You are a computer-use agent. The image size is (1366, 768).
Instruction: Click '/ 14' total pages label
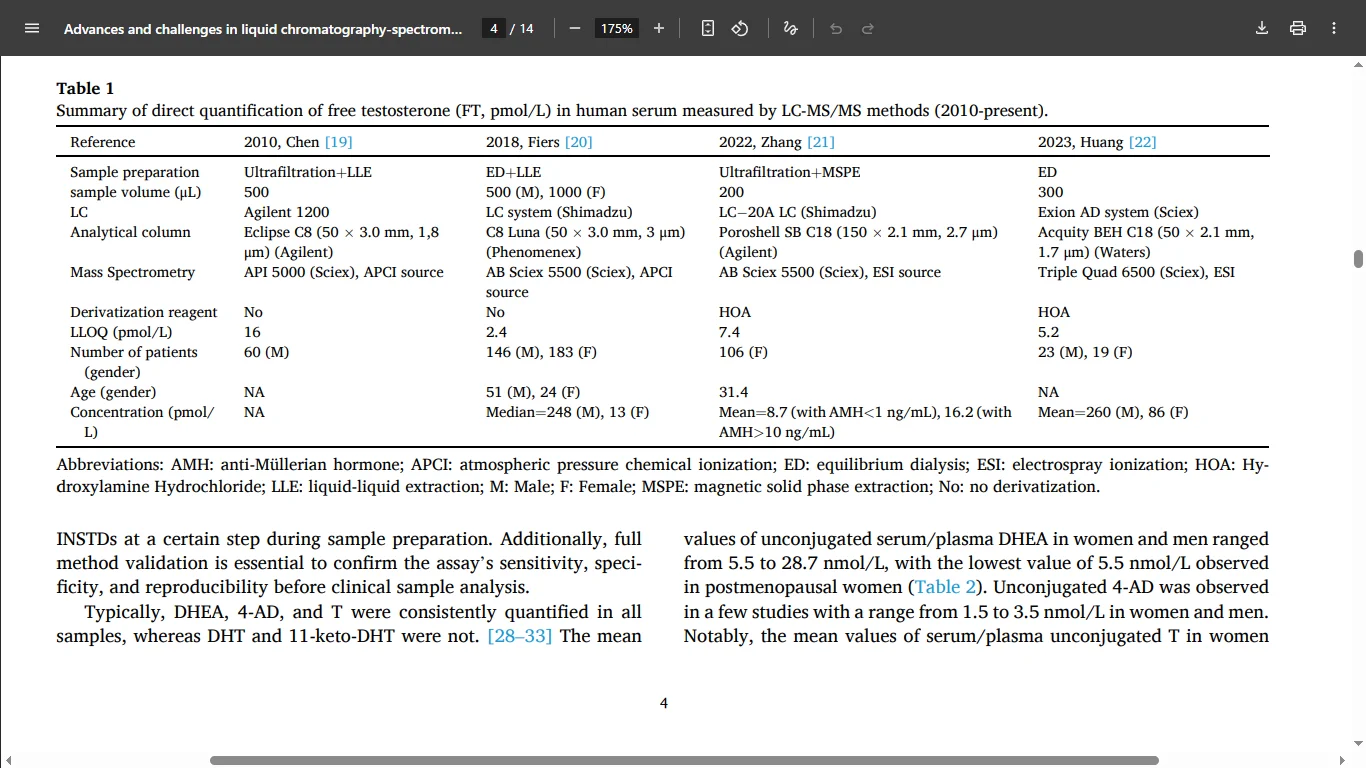pyautogui.click(x=522, y=28)
